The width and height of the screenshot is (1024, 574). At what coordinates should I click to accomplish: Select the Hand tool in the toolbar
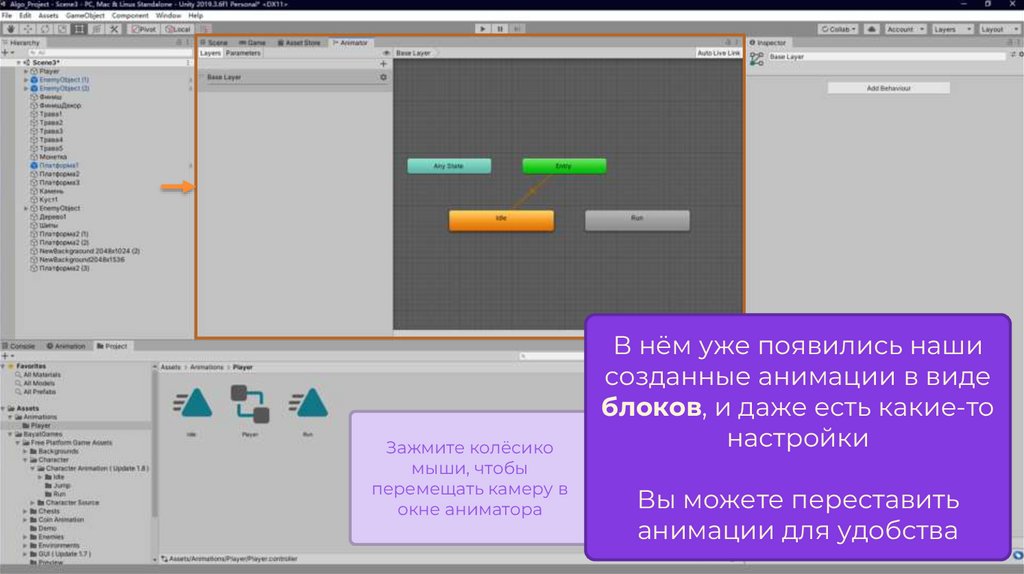tap(10, 29)
